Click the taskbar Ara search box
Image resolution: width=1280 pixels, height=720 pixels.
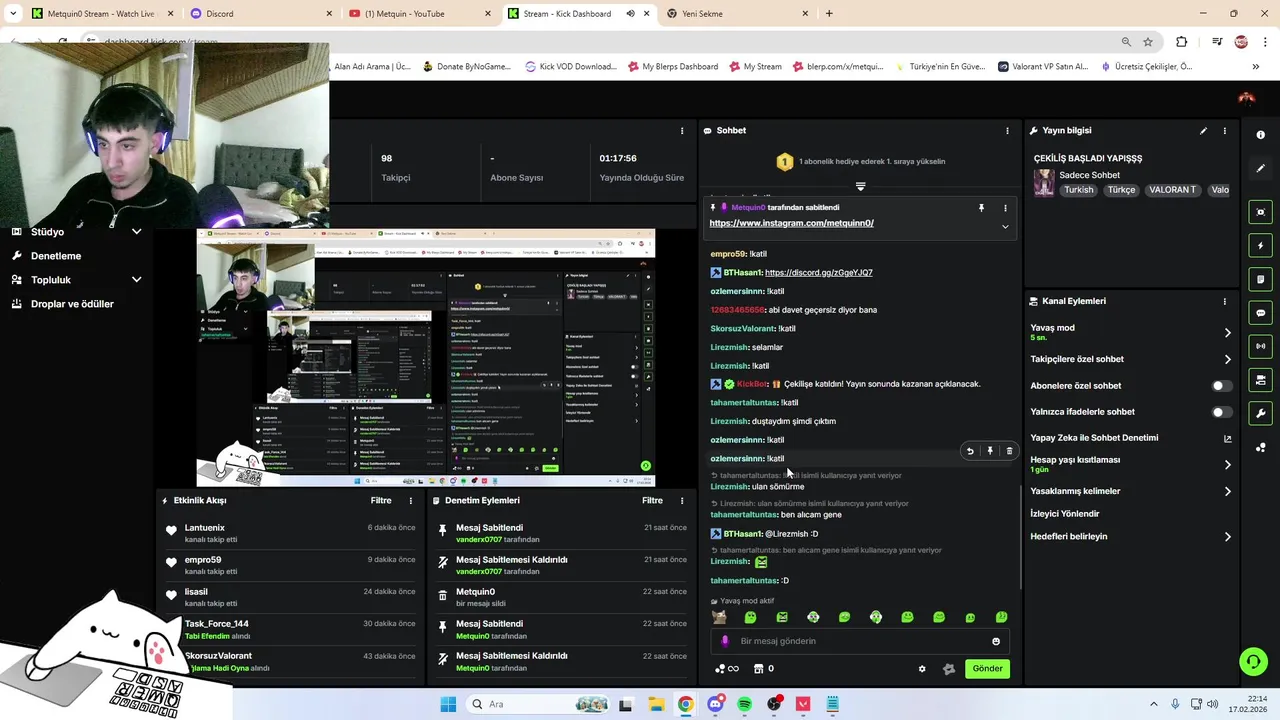tap(536, 704)
